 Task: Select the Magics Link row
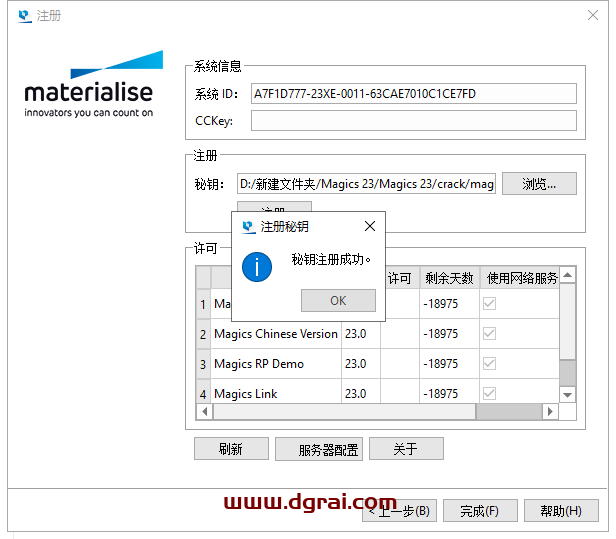click(x=377, y=392)
